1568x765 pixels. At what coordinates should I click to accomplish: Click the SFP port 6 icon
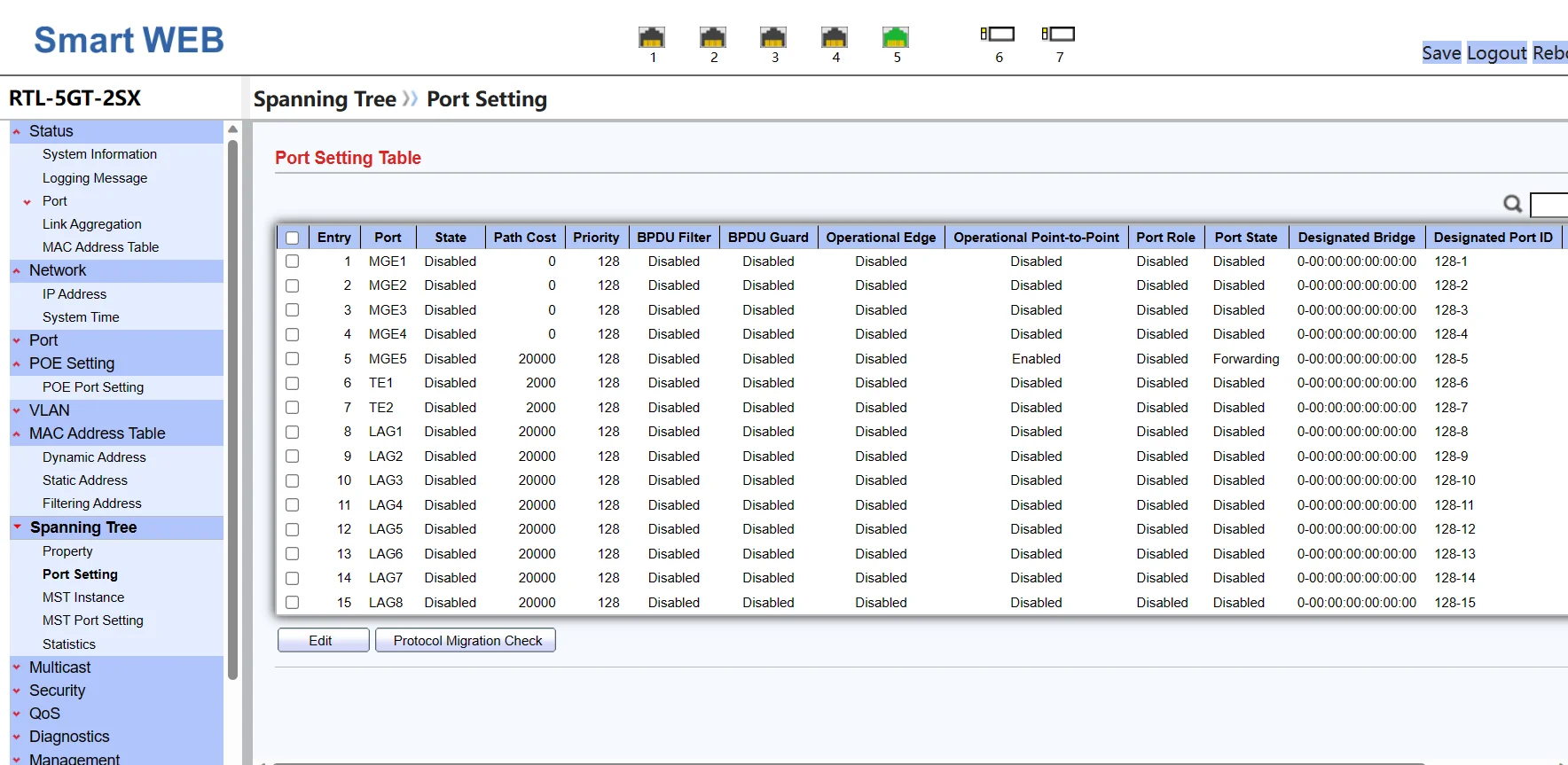(998, 35)
